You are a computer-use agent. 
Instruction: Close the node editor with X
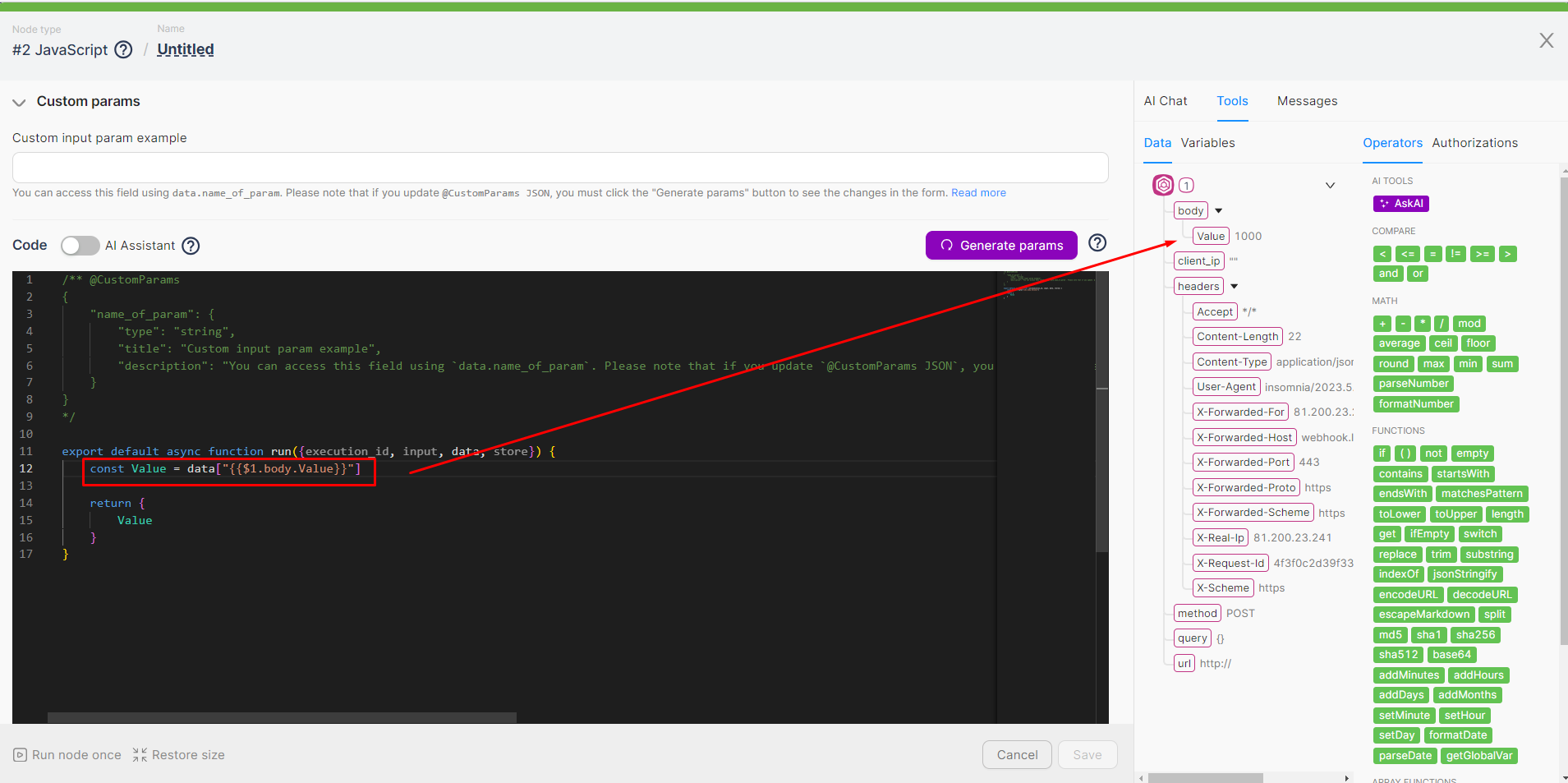(x=1546, y=41)
